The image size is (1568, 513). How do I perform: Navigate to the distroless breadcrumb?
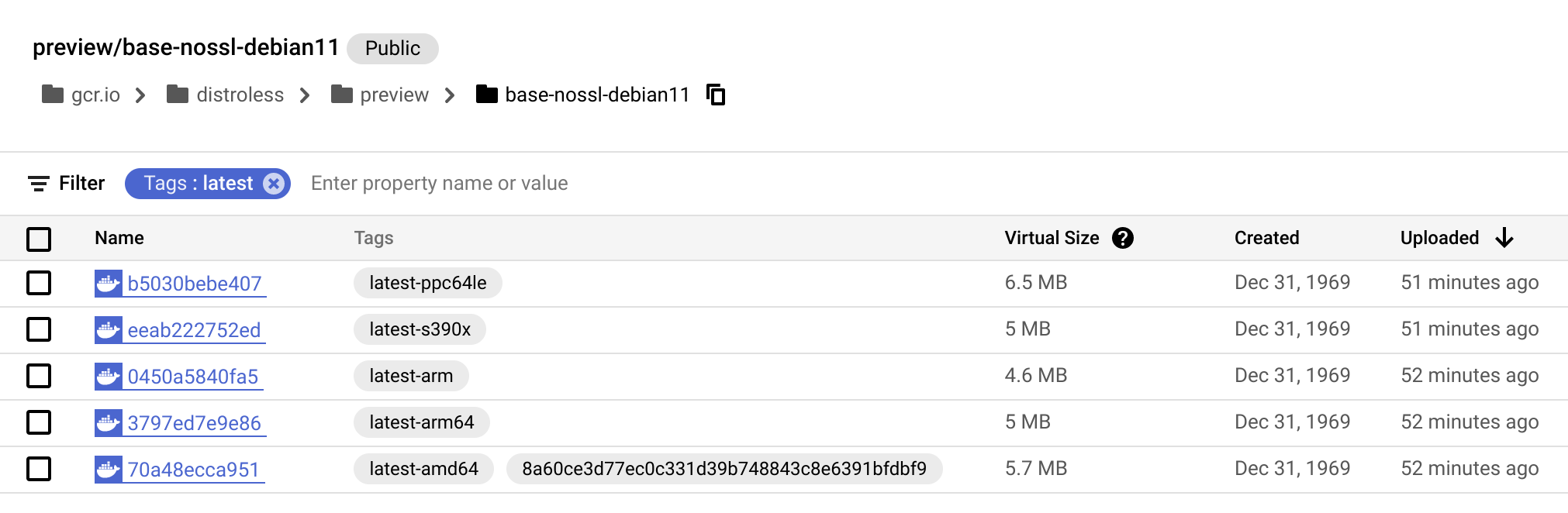click(240, 95)
